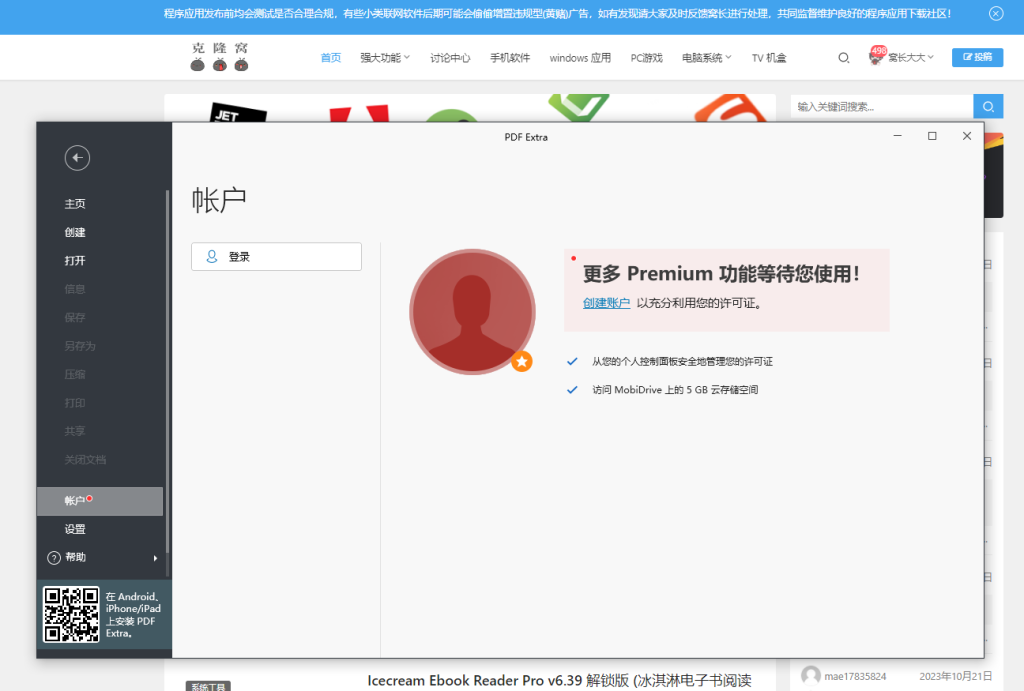Select 打开 in PDF Extra sidebar
This screenshot has height=691, width=1024.
coord(75,261)
